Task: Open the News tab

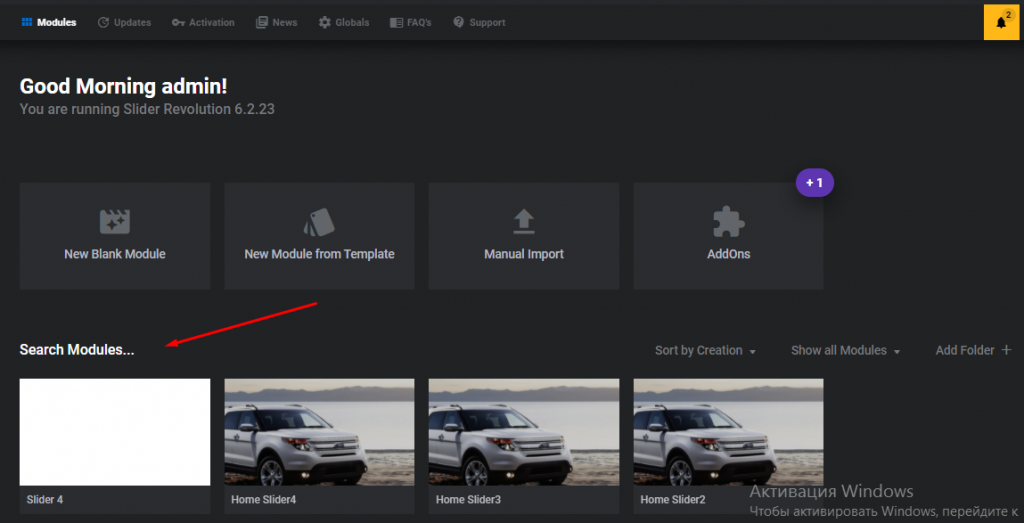Action: pos(277,22)
